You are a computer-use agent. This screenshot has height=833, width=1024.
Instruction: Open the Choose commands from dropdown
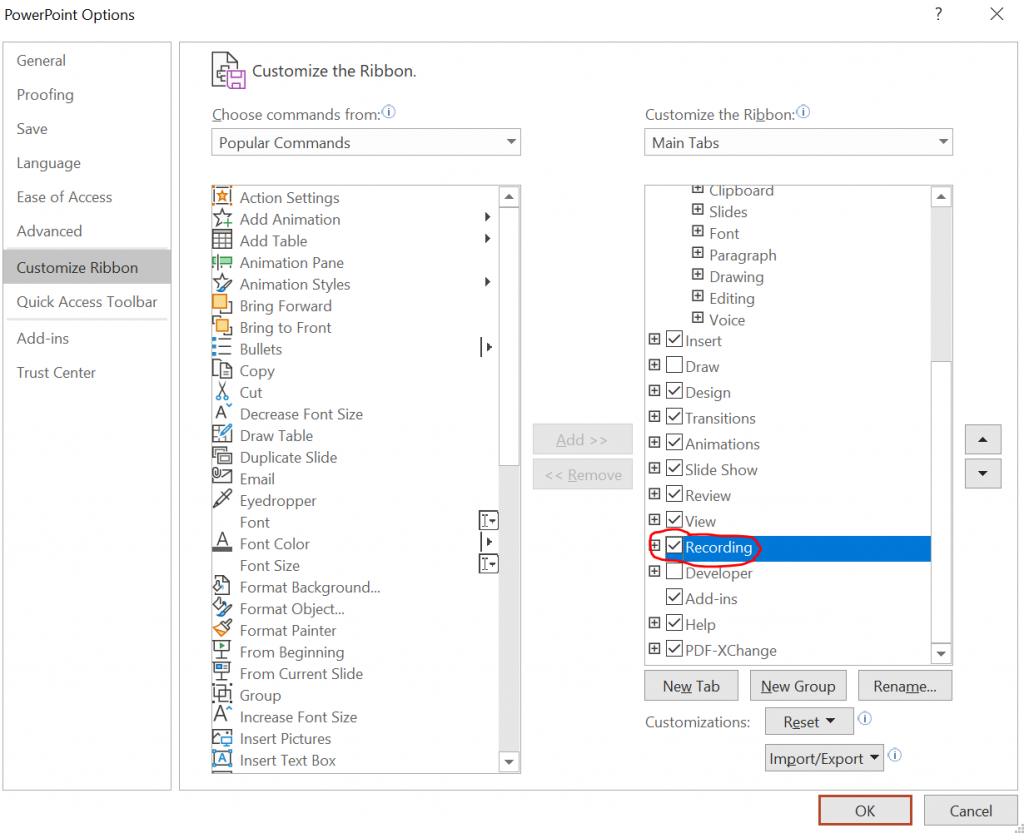coord(366,143)
